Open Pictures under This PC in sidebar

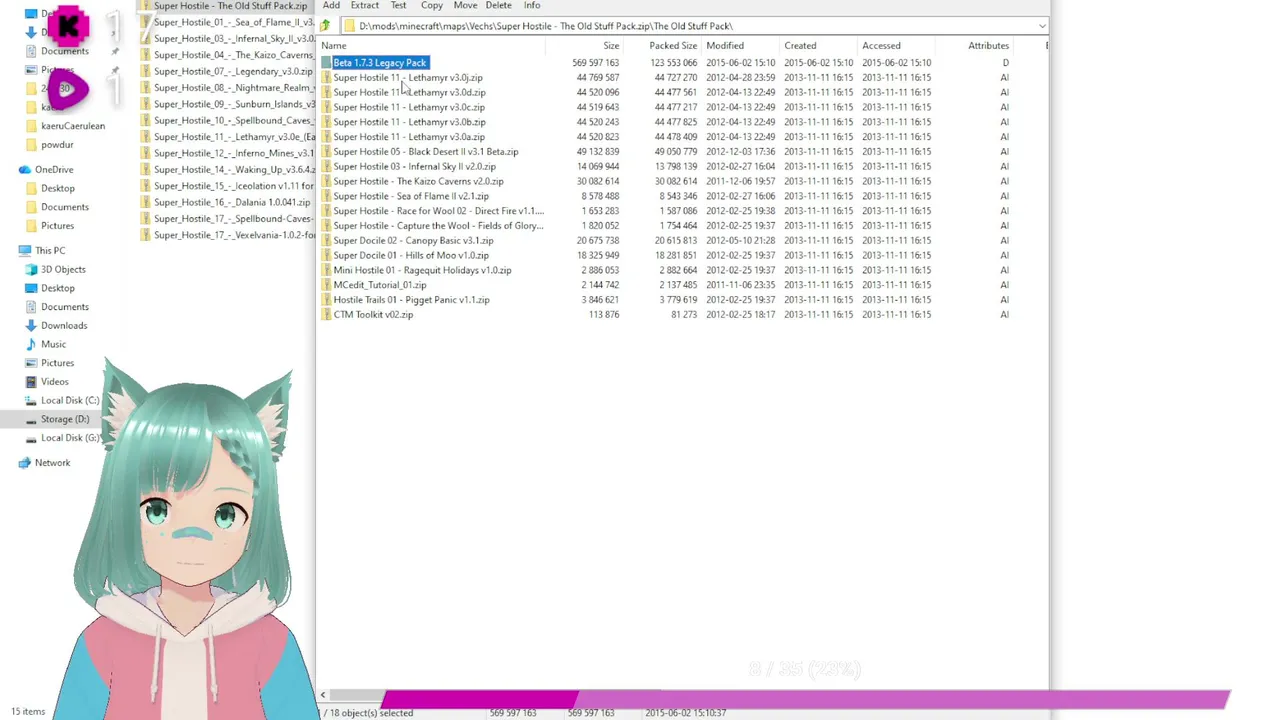[57, 363]
